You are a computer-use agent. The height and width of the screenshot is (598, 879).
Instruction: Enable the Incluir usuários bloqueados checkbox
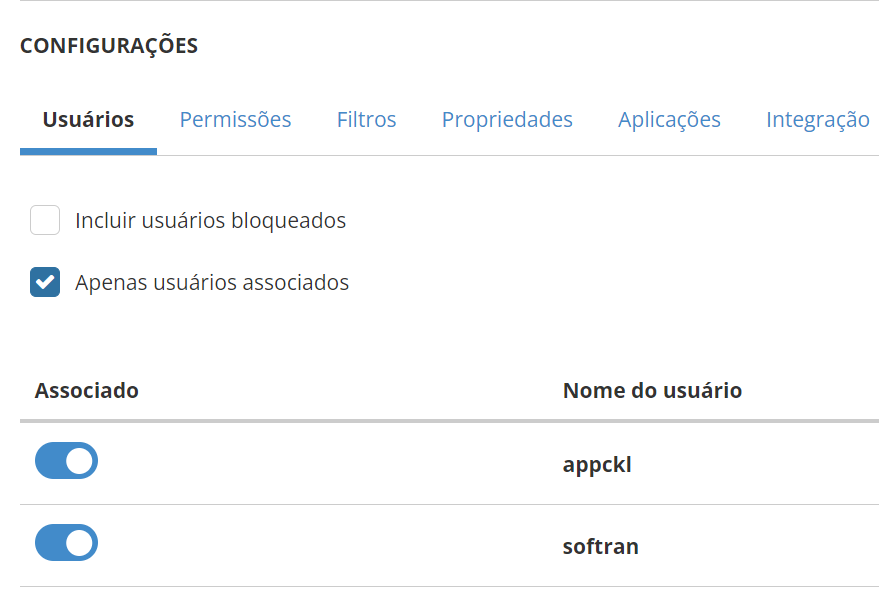click(x=45, y=220)
